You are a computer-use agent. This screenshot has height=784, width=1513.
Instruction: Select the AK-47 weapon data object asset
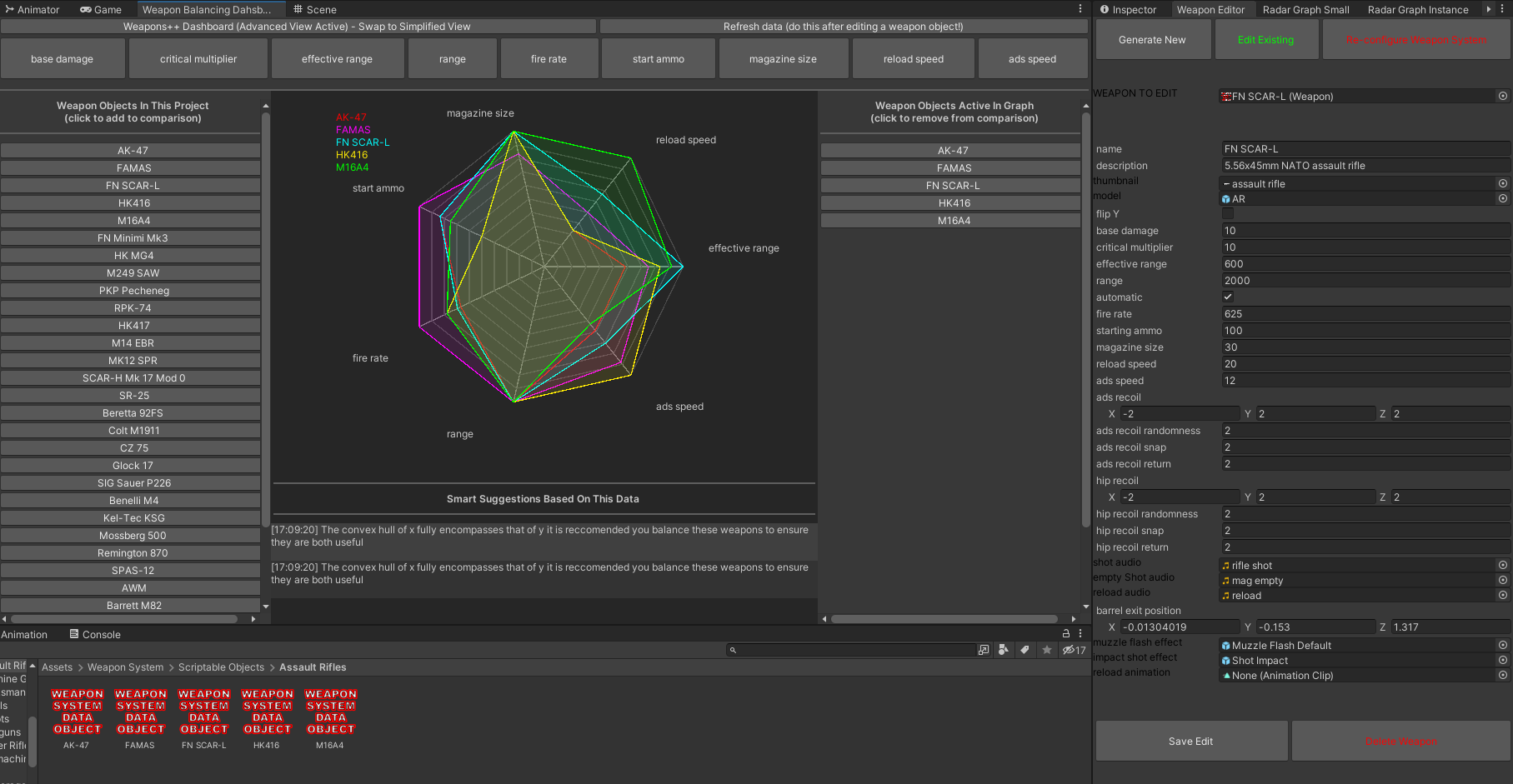pyautogui.click(x=77, y=712)
